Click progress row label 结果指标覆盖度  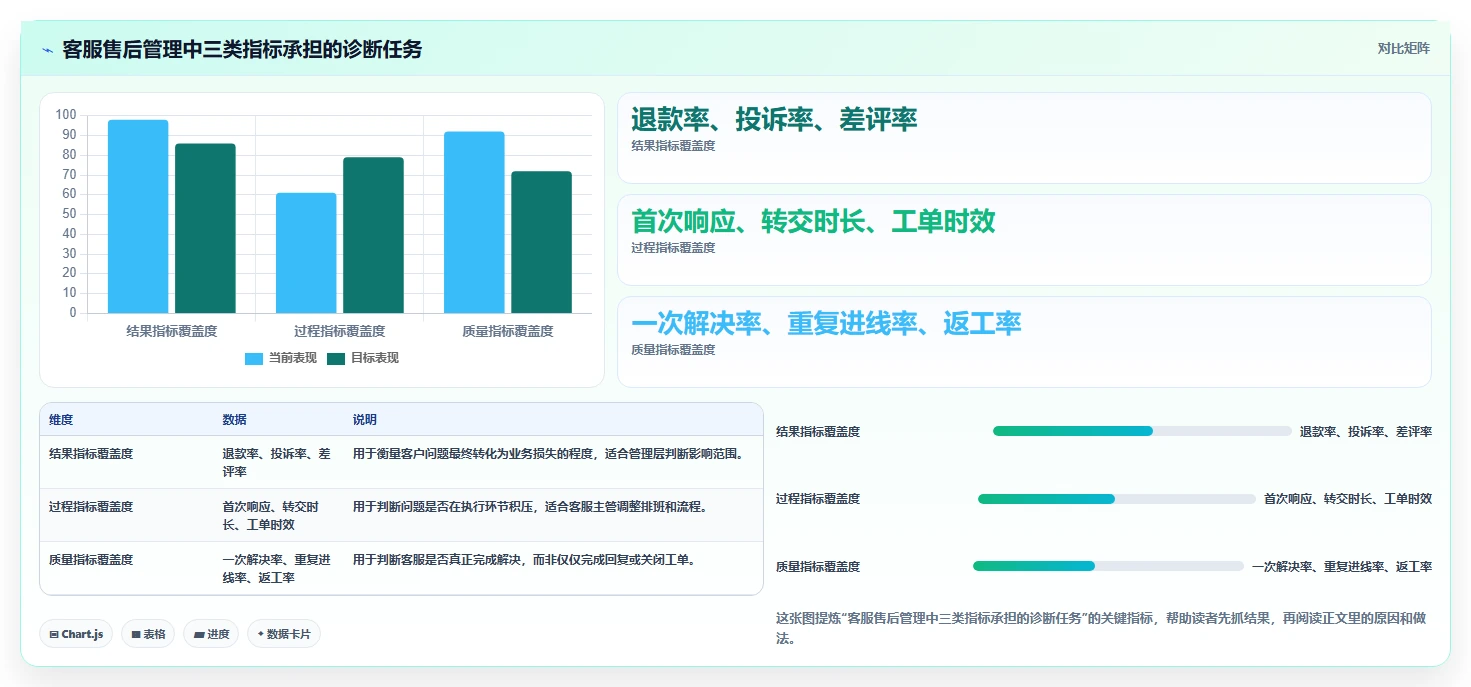pyautogui.click(x=818, y=432)
